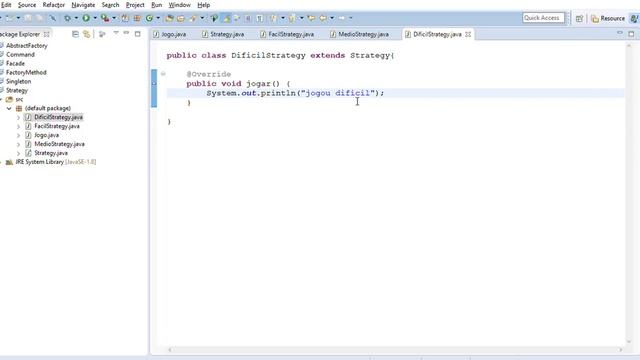Click the New Java Project toolbar icon
This screenshot has height=360, width=640.
click(125, 18)
